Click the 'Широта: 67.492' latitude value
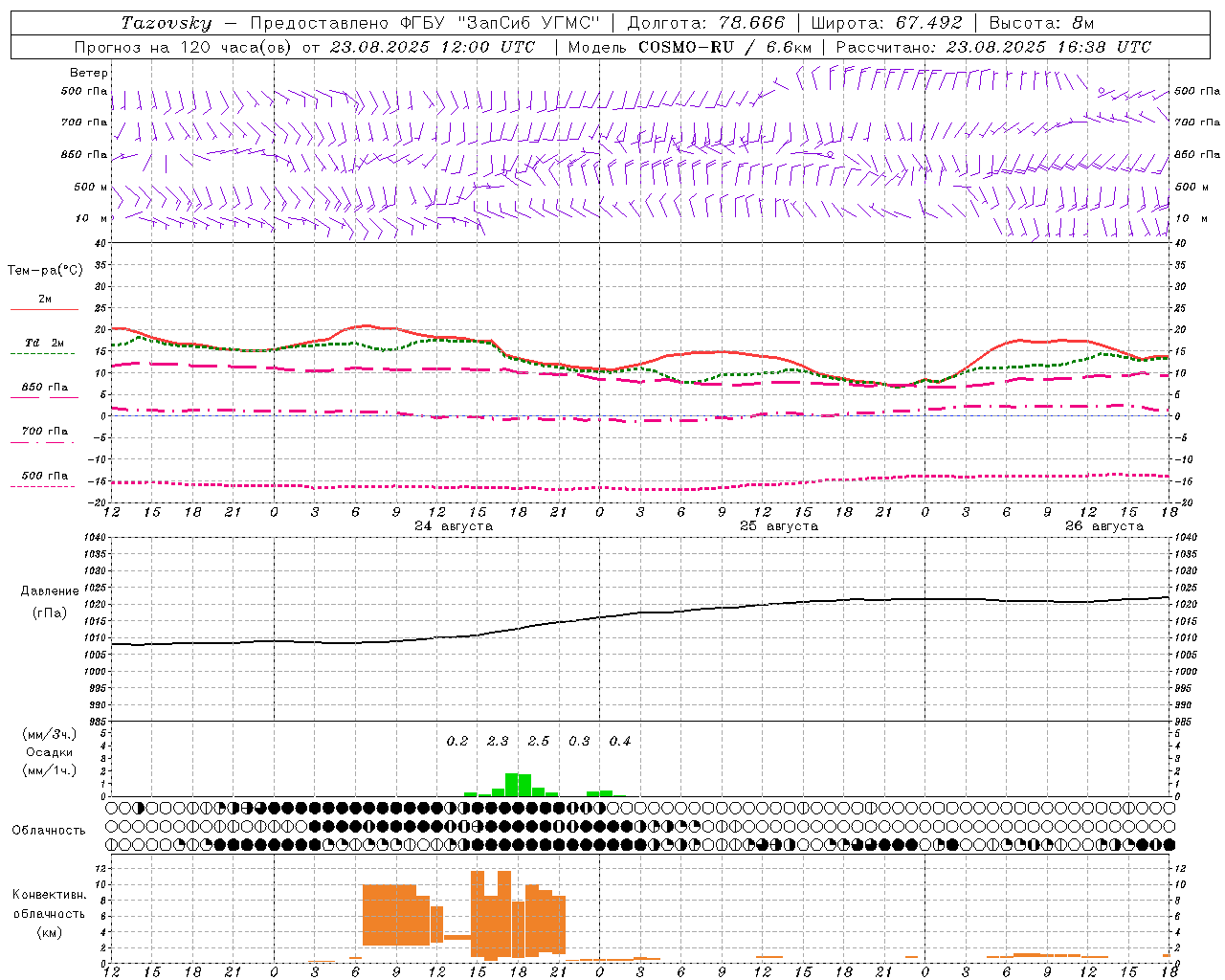The width and height of the screenshot is (1225, 980). click(x=886, y=23)
